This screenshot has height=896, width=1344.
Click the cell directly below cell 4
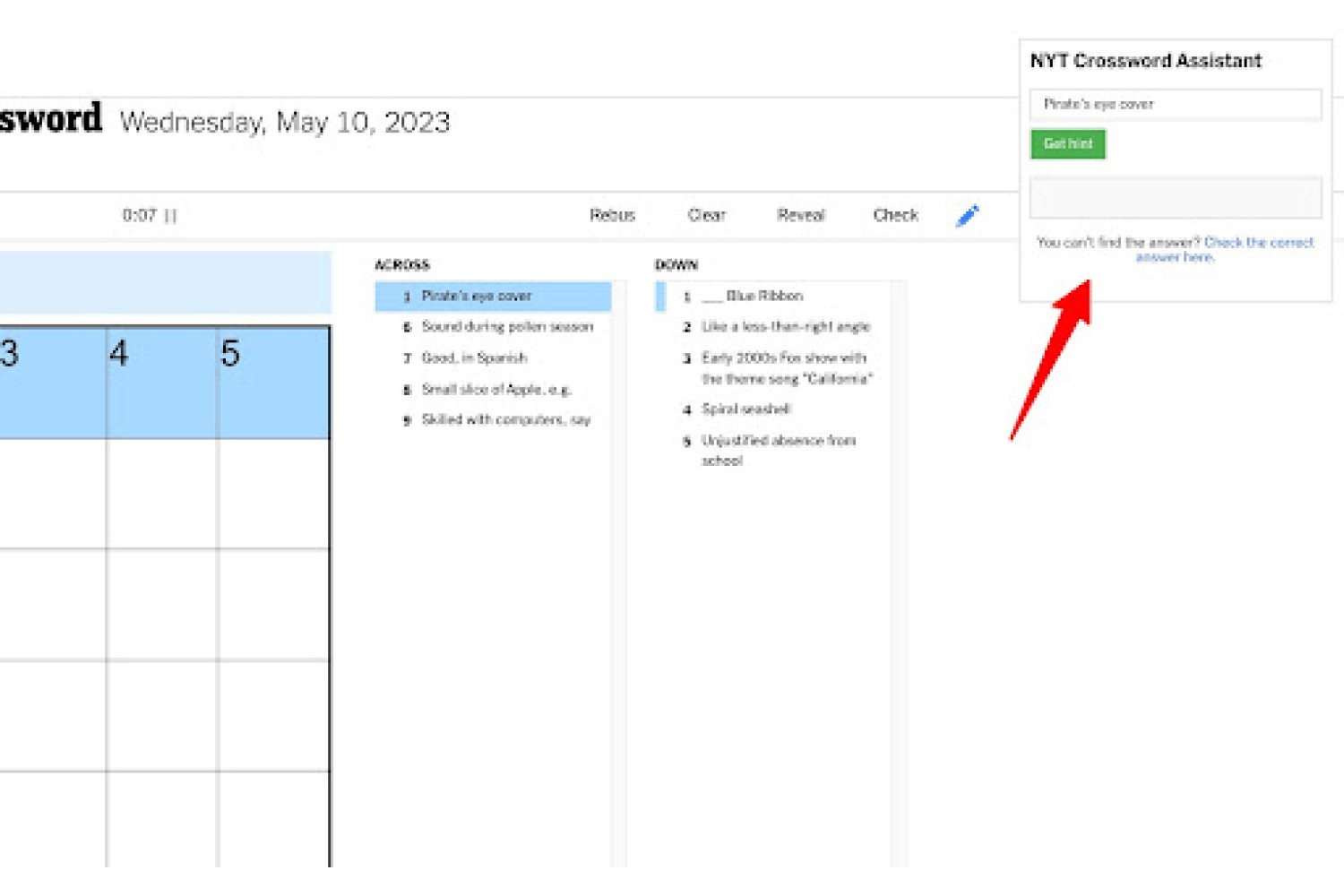coord(162,493)
